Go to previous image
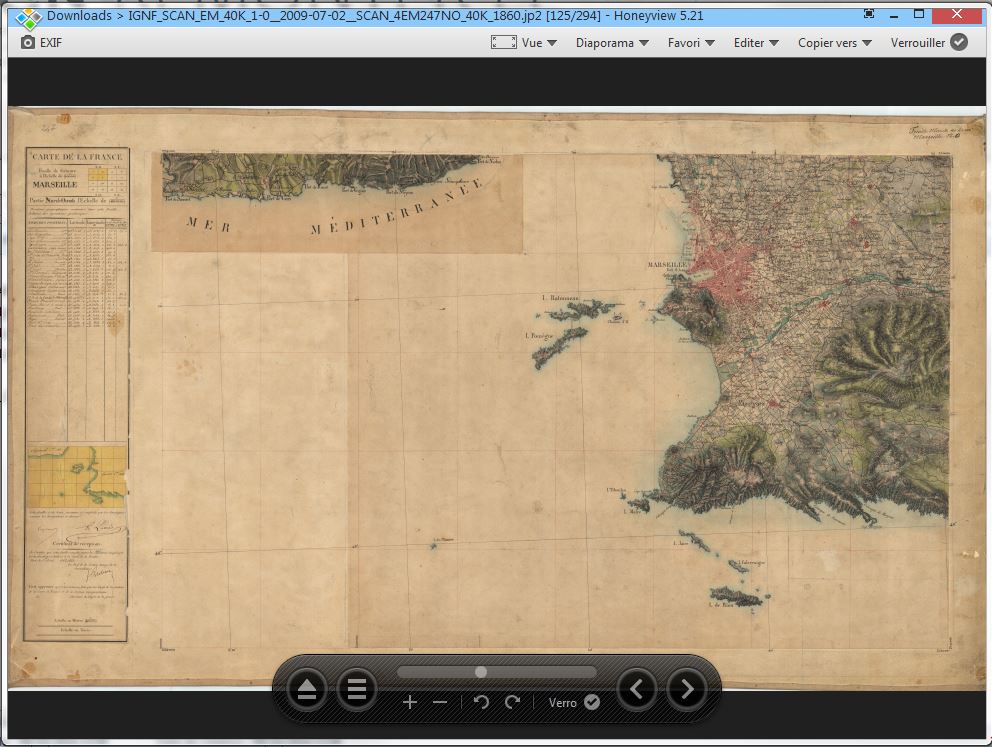 tap(637, 689)
